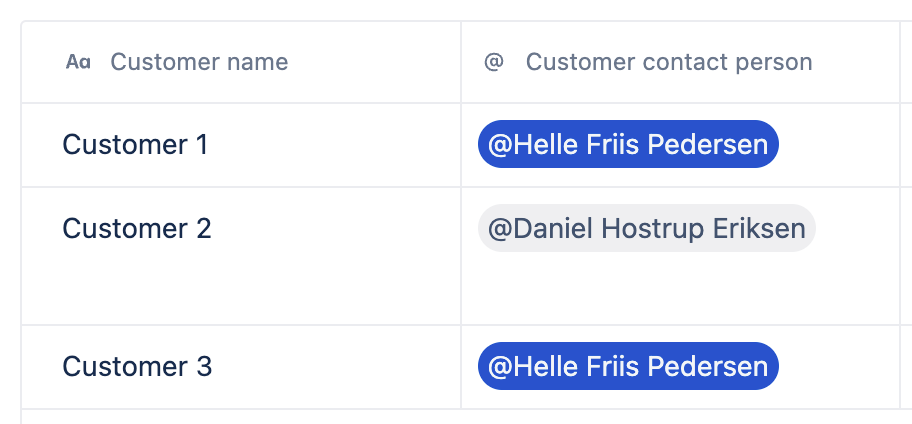The width and height of the screenshot is (912, 424).
Task: Click divider right of Customer contact person header
Action: 899,62
